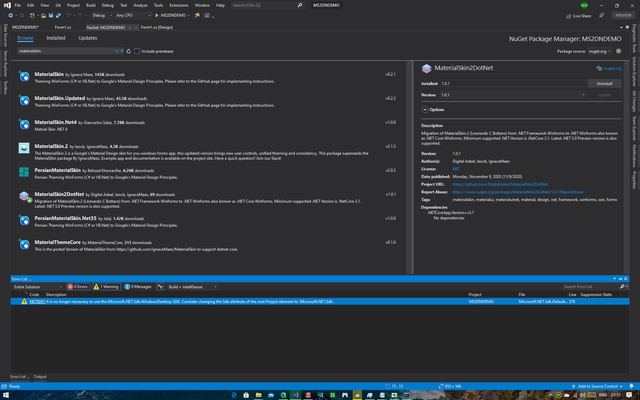The image size is (640, 400).
Task: Click the PersianMaterialSkin package icon
Action: [24, 172]
